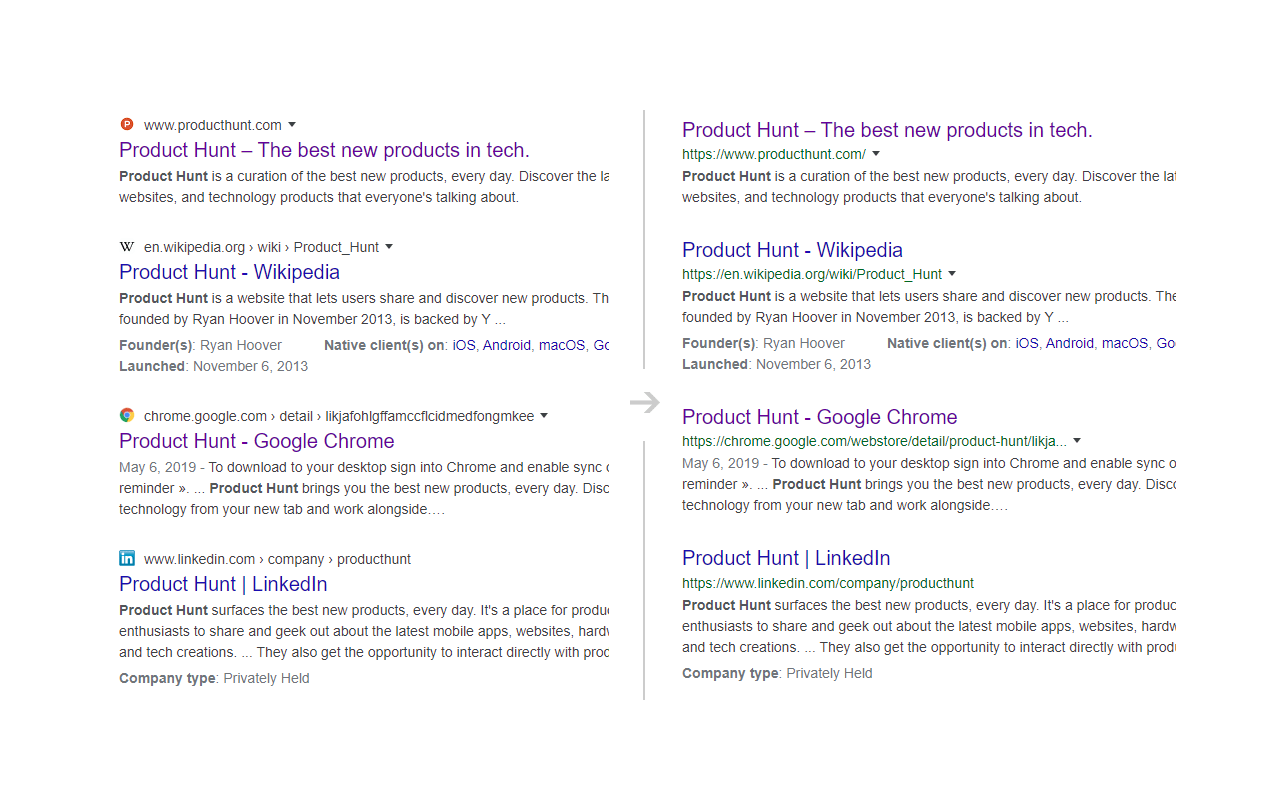Open 'Product Hunt - Google Chrome' title below chrome.google.com breadcrumb
Viewport: 1280px width, 800px height.
256,441
